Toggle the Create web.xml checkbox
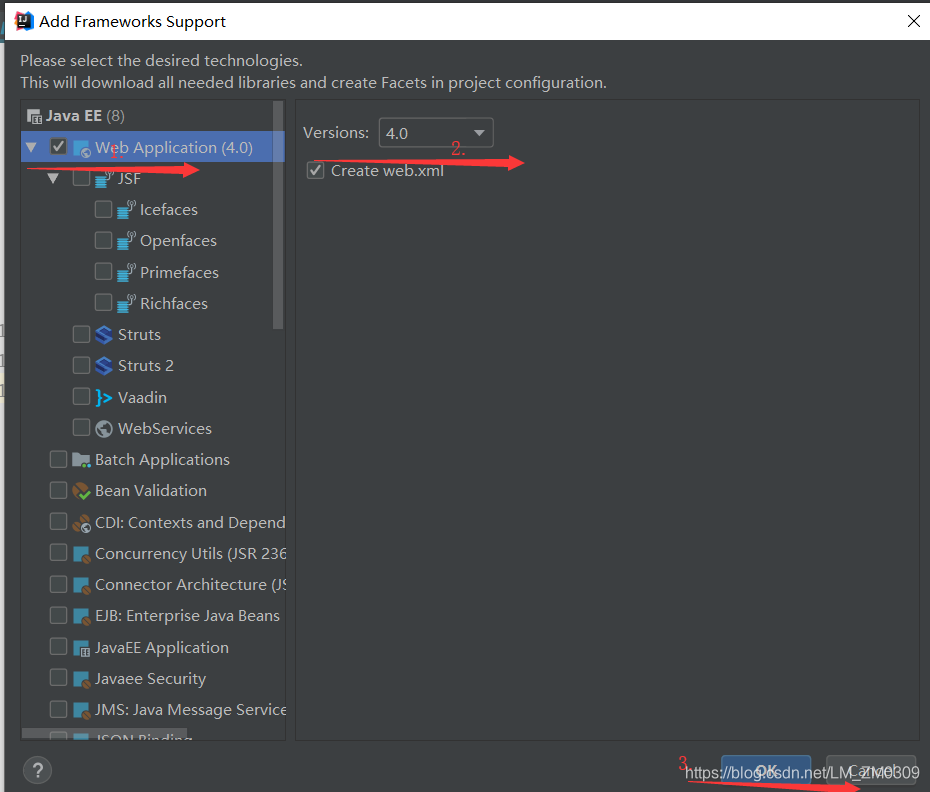Image resolution: width=930 pixels, height=792 pixels. click(x=316, y=171)
